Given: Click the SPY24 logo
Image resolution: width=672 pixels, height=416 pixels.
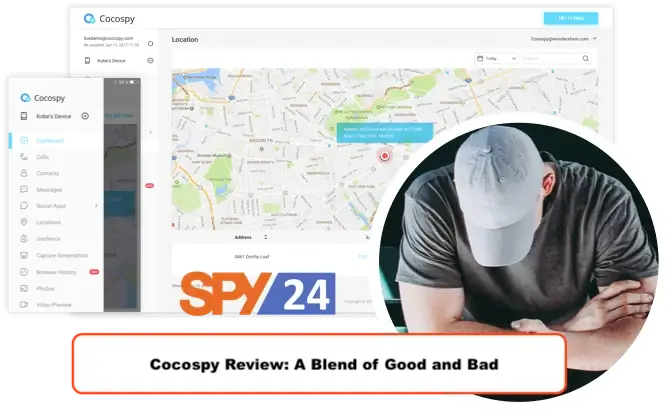Looking at the screenshot, I should (x=258, y=293).
